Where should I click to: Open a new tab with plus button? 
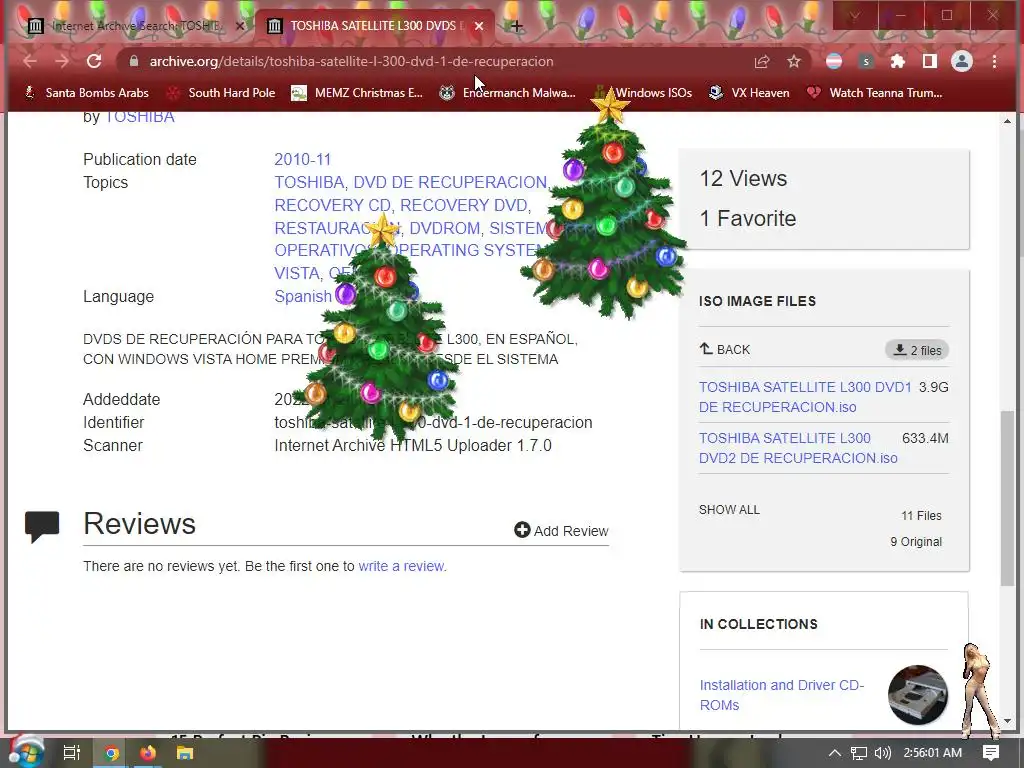(517, 26)
